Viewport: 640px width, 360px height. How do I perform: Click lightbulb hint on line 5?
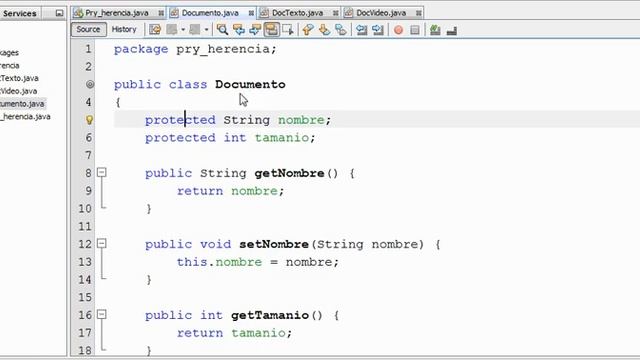click(x=89, y=120)
